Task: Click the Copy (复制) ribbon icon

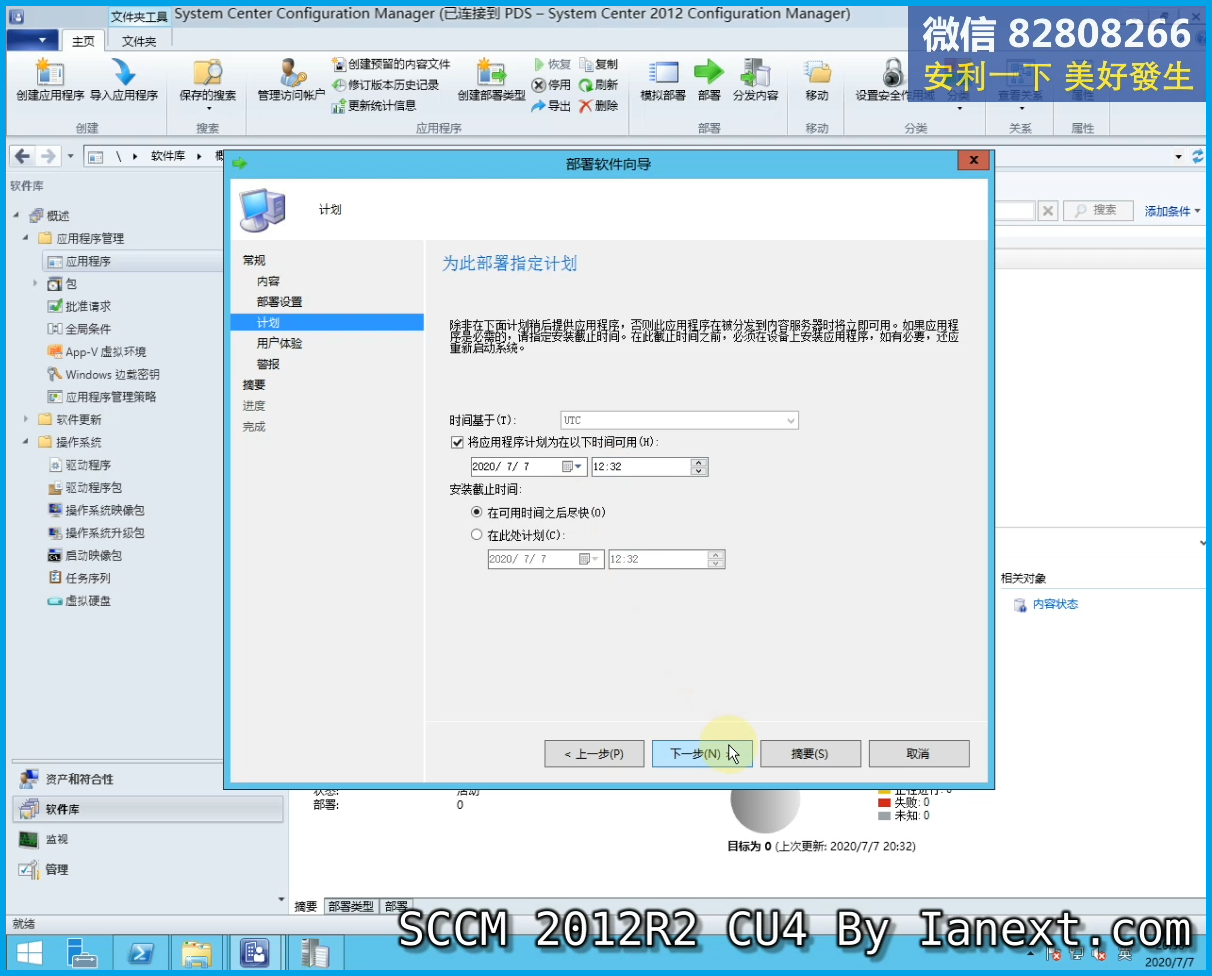Action: [x=599, y=64]
